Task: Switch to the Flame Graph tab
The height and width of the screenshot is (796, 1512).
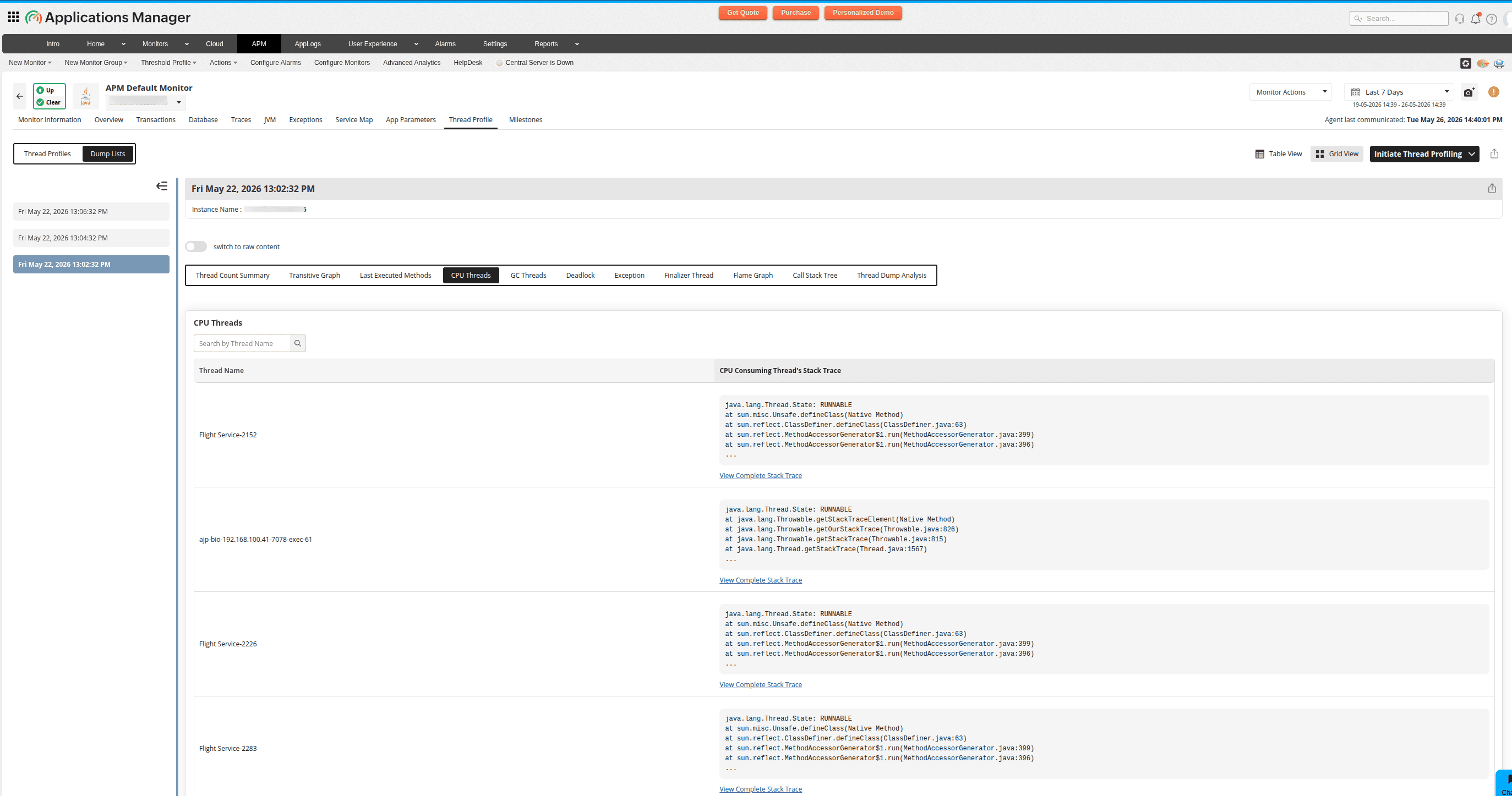Action: [753, 275]
